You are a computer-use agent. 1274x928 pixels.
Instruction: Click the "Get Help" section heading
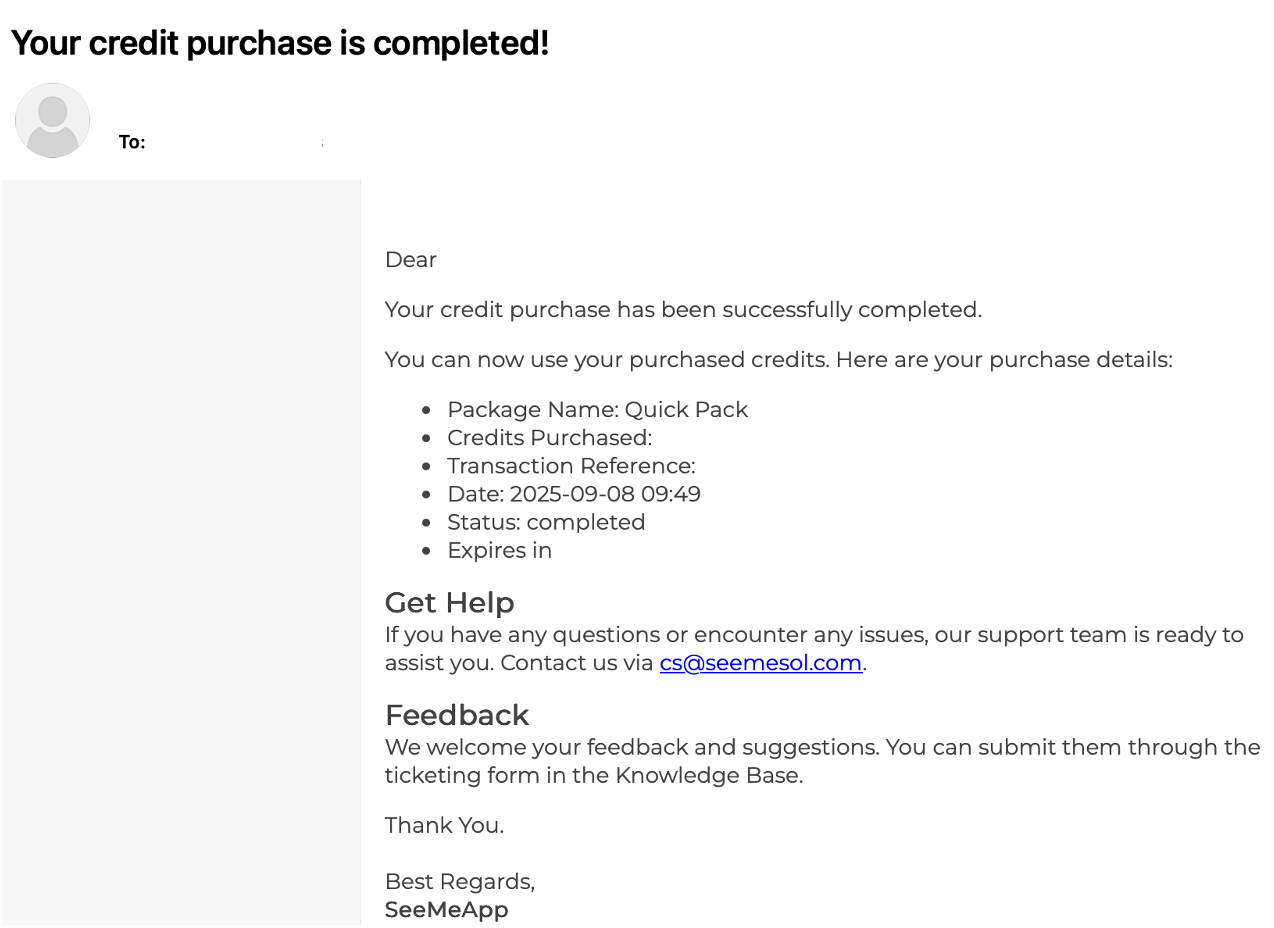click(449, 603)
